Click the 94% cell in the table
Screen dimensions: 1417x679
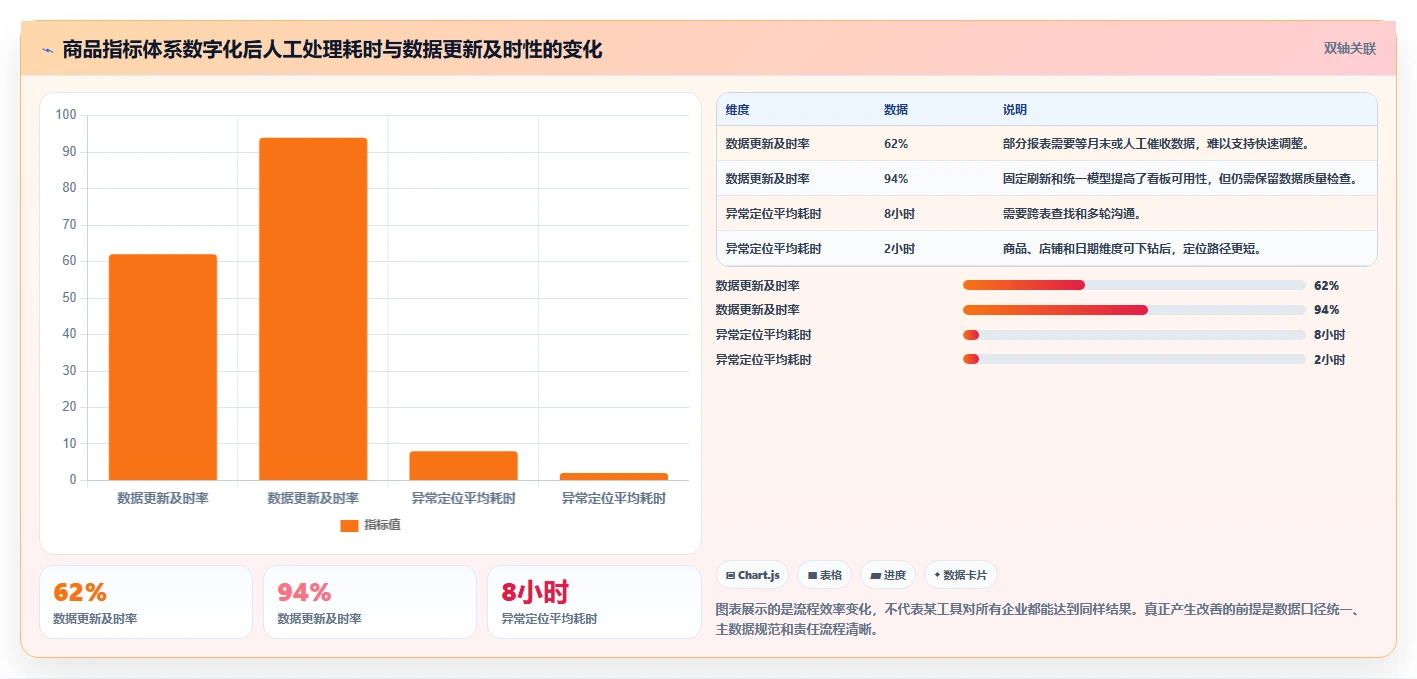(896, 179)
